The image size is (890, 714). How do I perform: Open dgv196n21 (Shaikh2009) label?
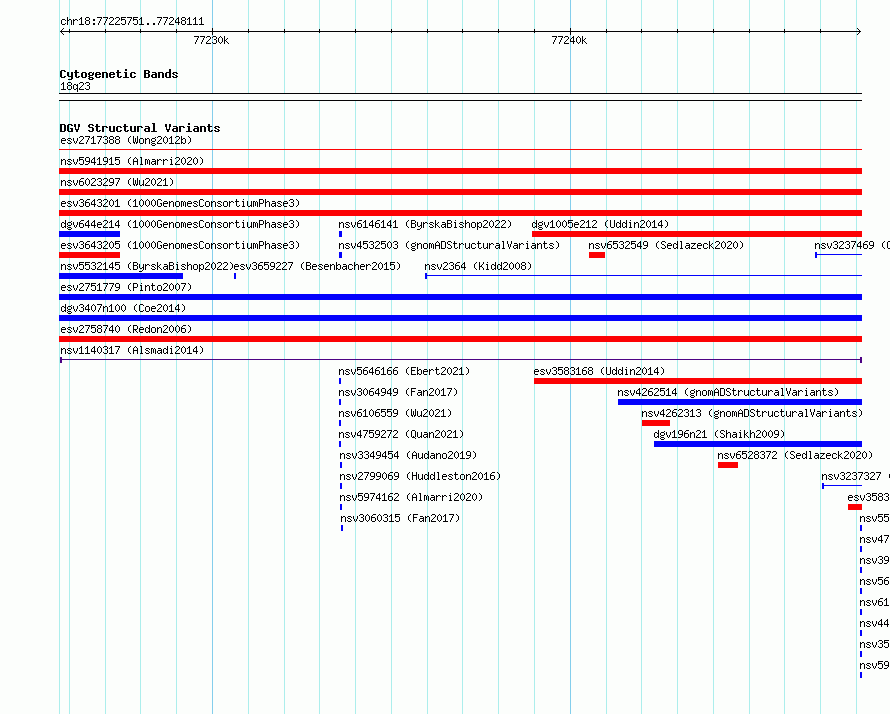719,434
